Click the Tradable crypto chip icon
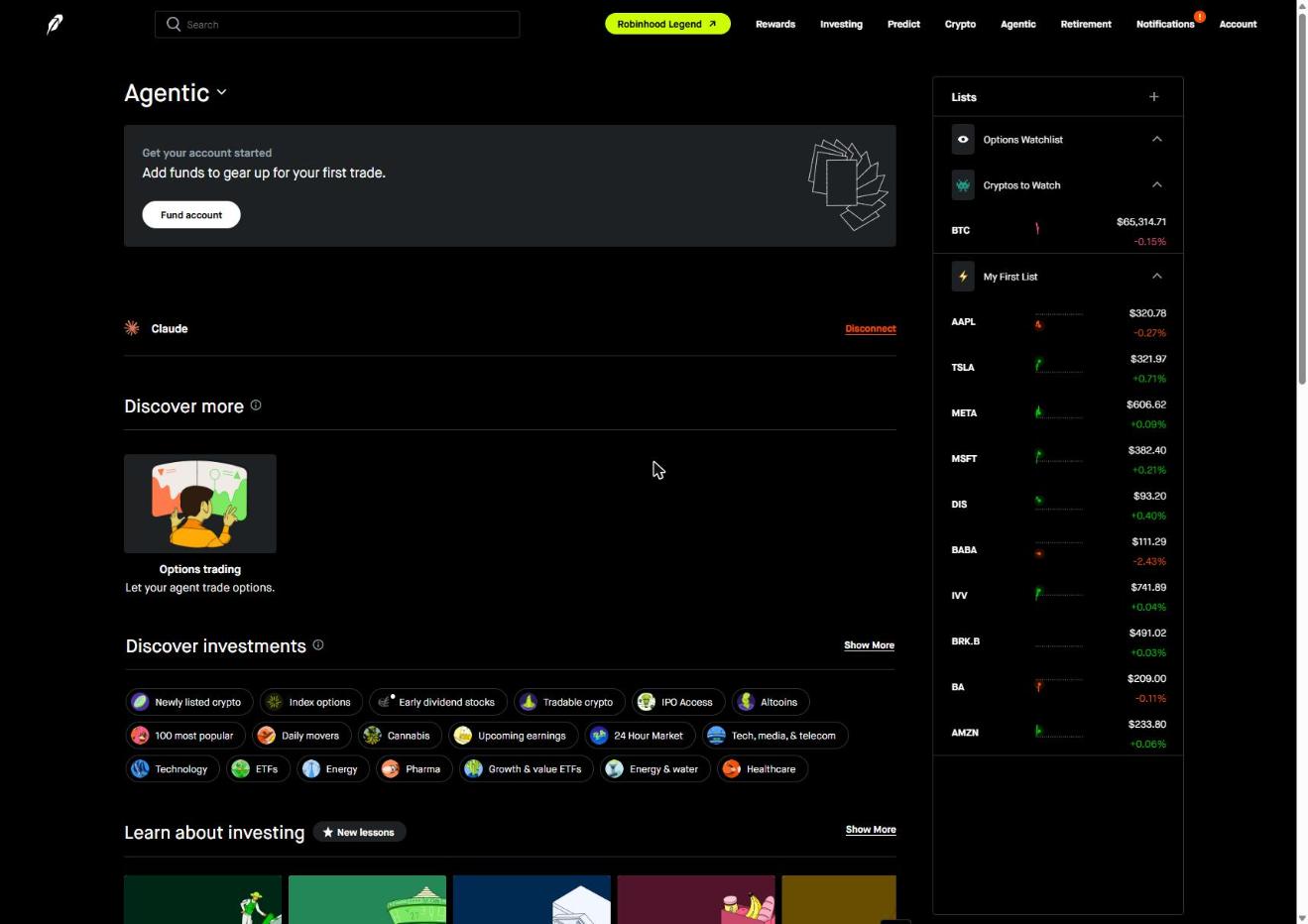Screen dimensions: 1308x924 [x=529, y=702]
